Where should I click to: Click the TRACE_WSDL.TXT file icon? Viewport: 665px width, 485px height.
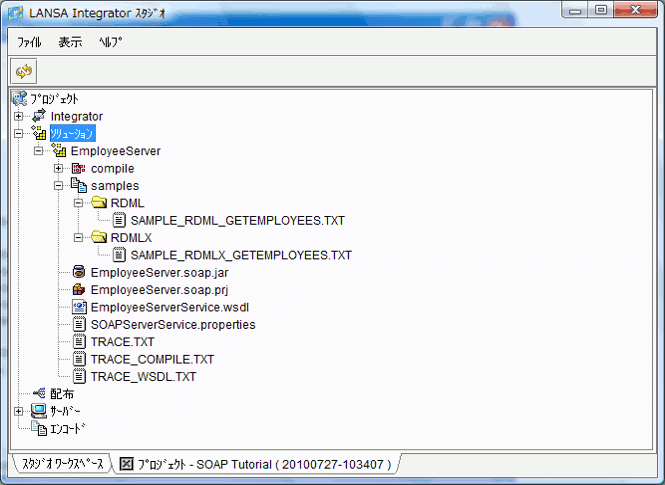79,376
